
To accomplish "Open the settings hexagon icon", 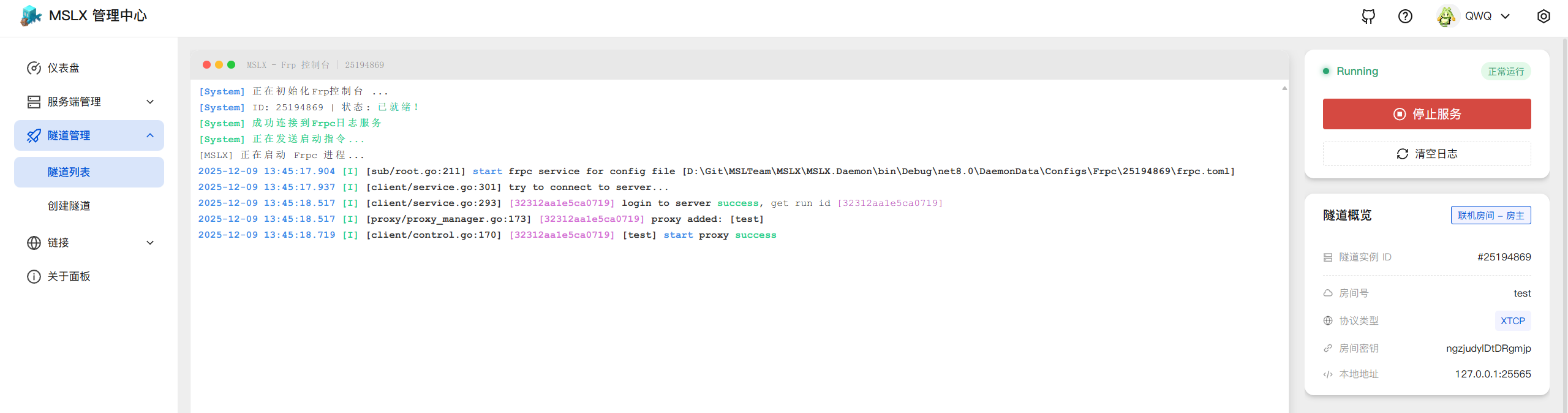I will [x=1543, y=17].
